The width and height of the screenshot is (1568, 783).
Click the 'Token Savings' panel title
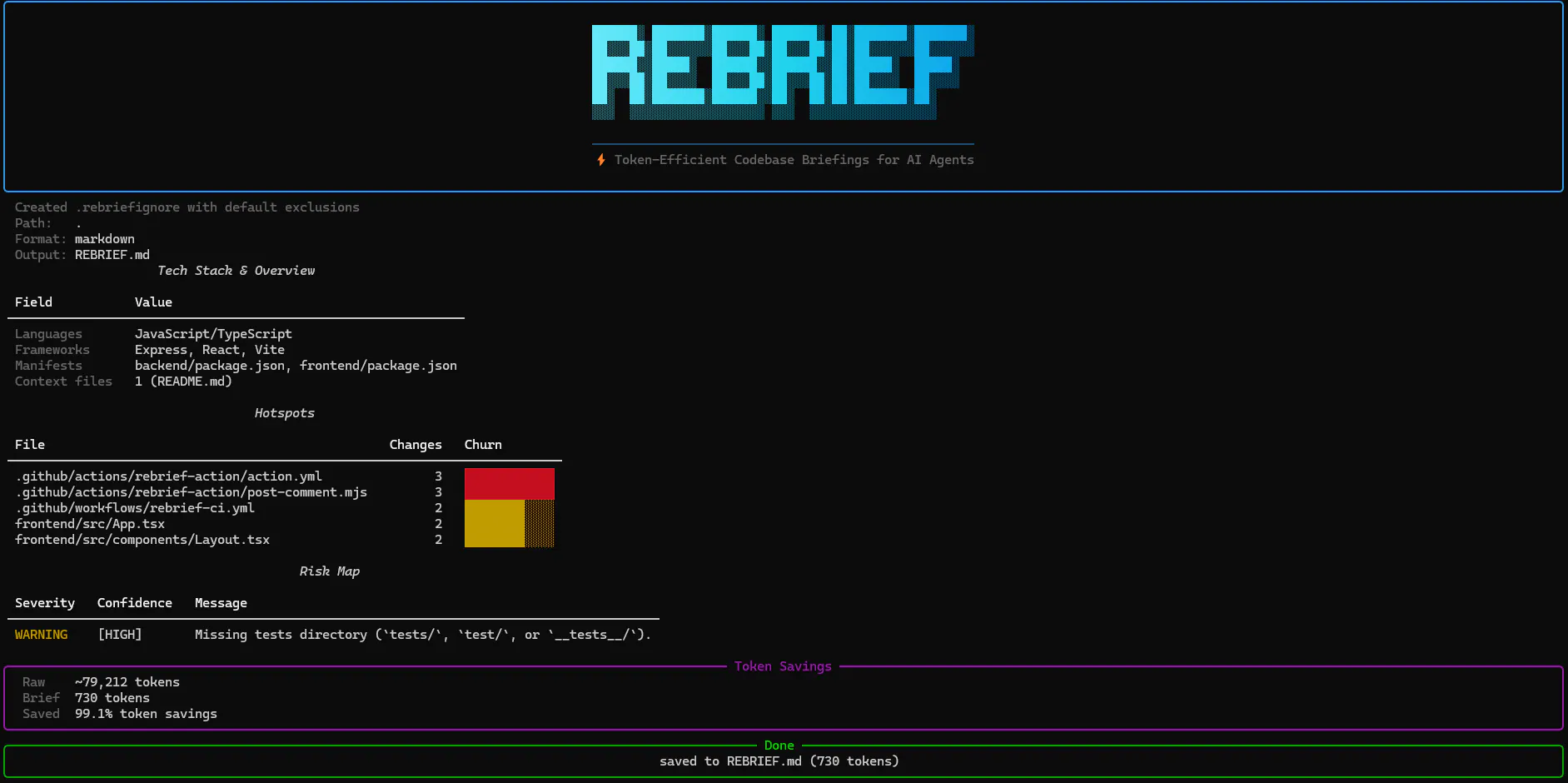point(783,666)
